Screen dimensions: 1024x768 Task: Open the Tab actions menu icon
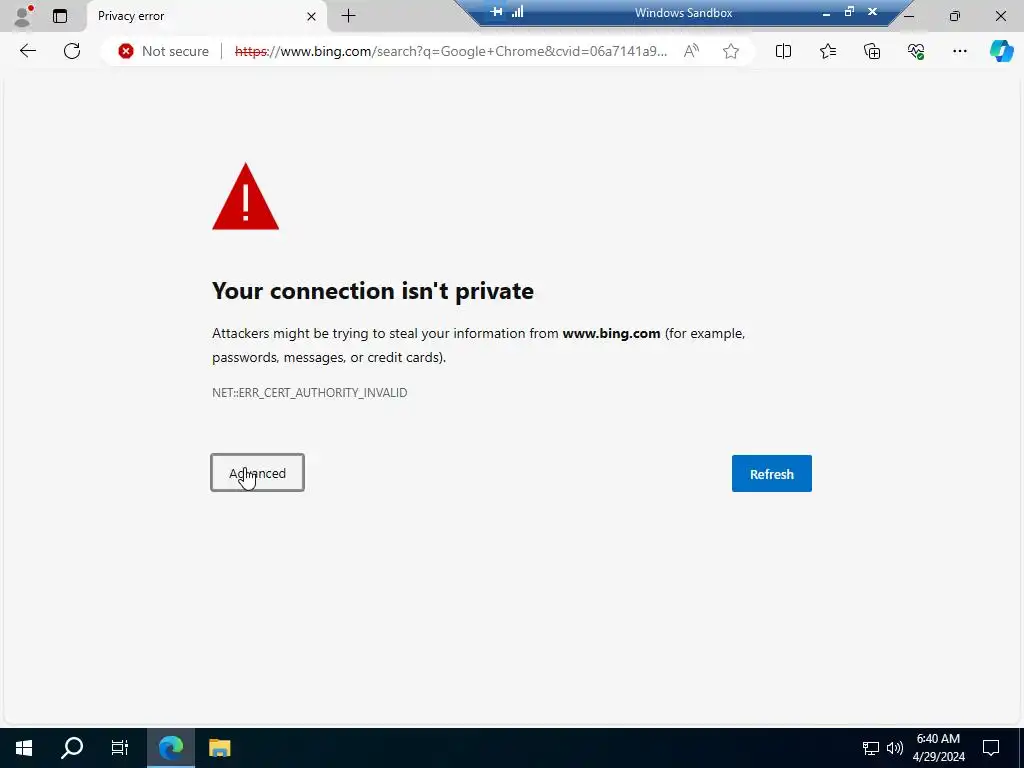60,16
